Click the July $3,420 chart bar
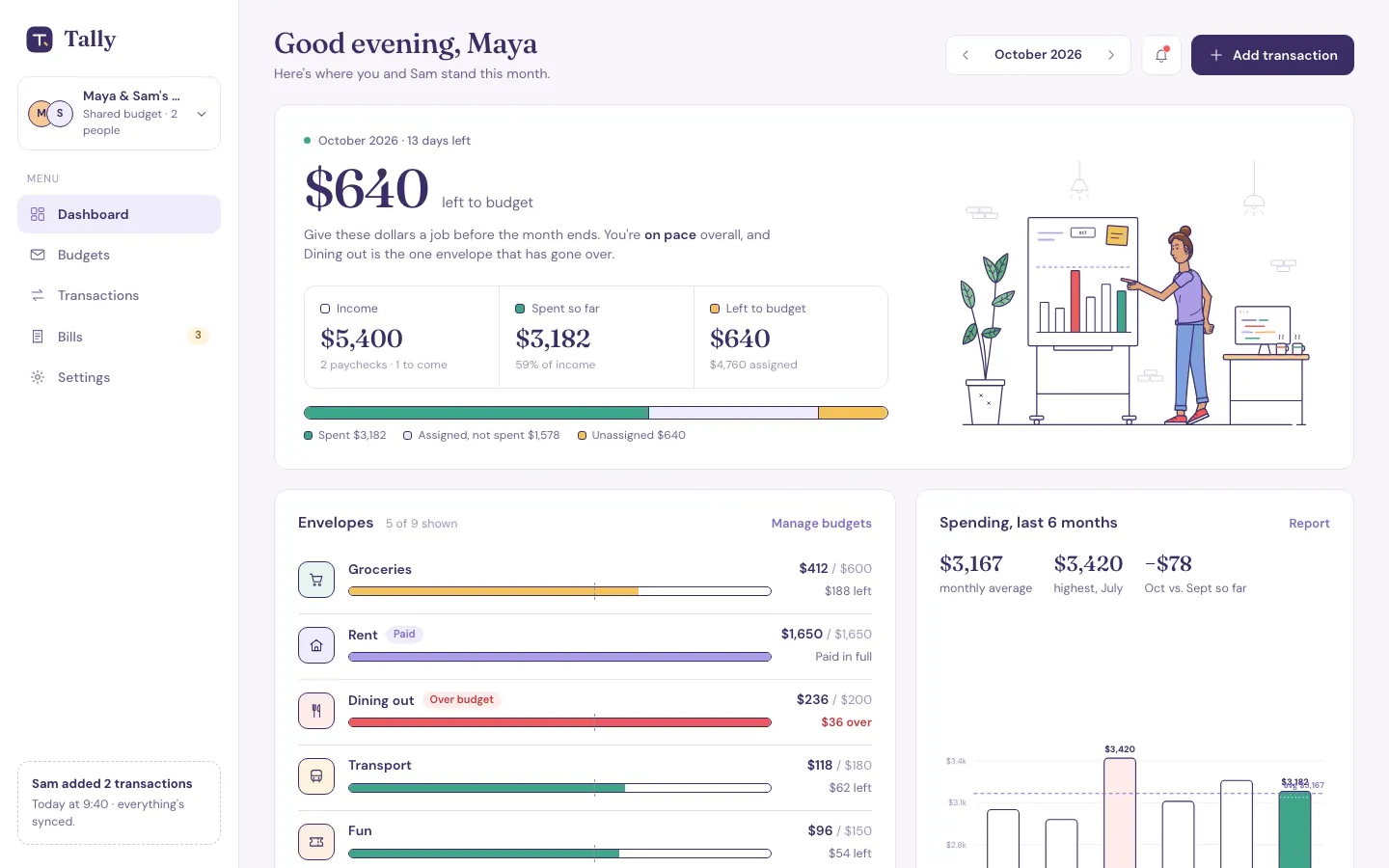The image size is (1389, 868). tap(1120, 813)
